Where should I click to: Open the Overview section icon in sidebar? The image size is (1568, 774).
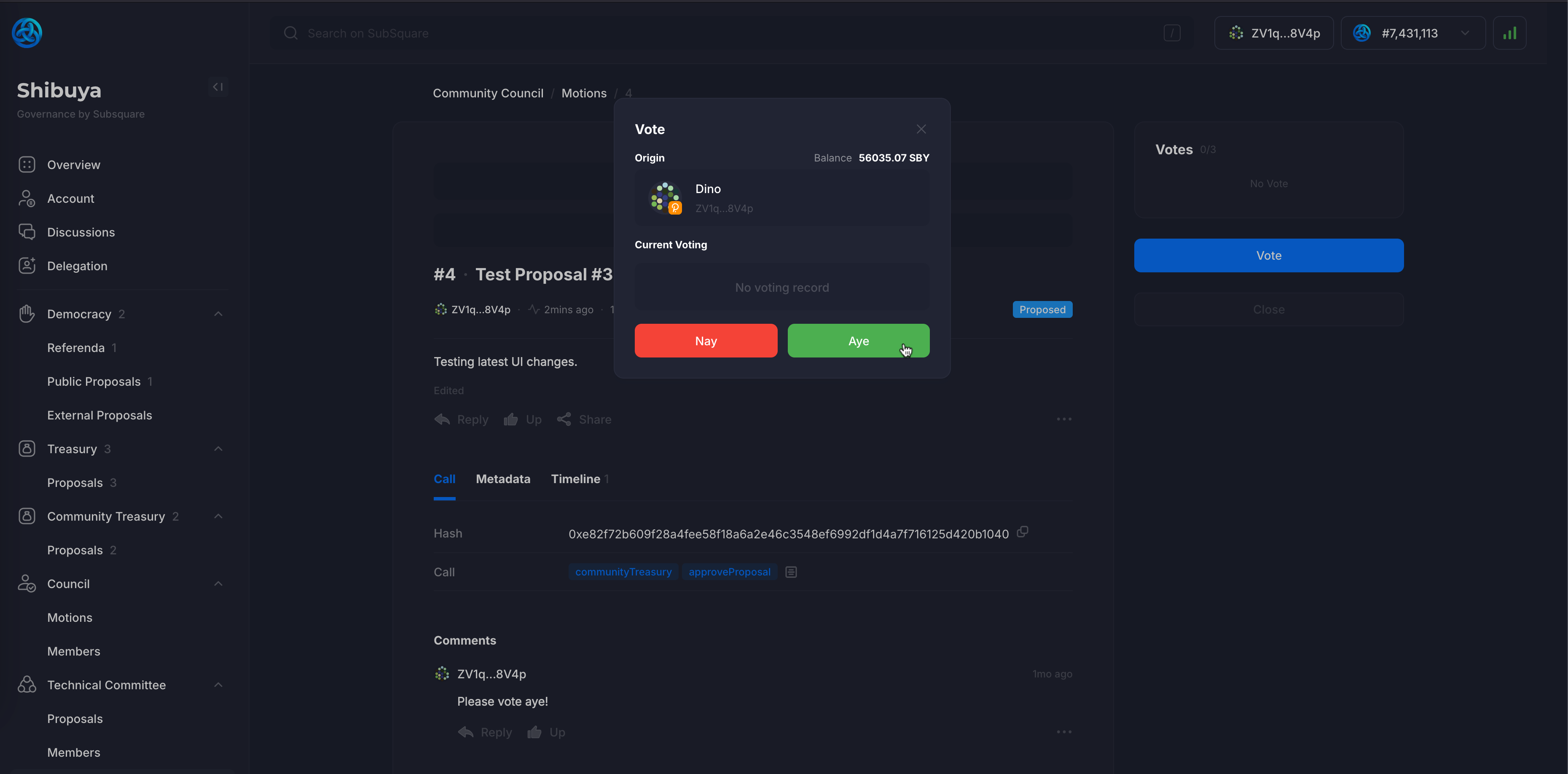pos(27,164)
